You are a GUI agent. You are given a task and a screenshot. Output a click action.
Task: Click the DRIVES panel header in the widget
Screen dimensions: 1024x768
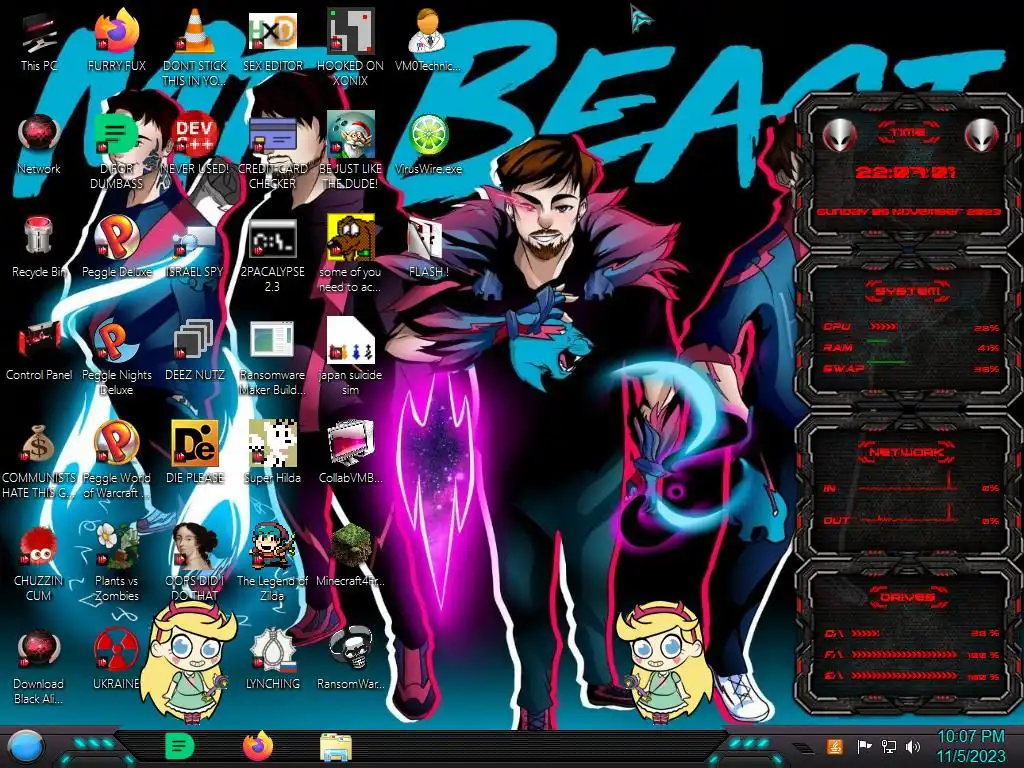pos(908,597)
